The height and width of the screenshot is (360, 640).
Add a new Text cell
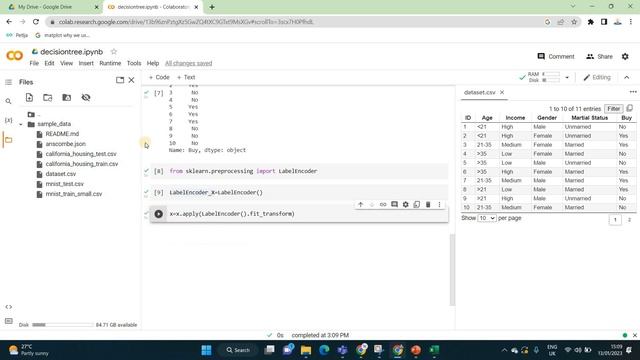pyautogui.click(x=186, y=77)
